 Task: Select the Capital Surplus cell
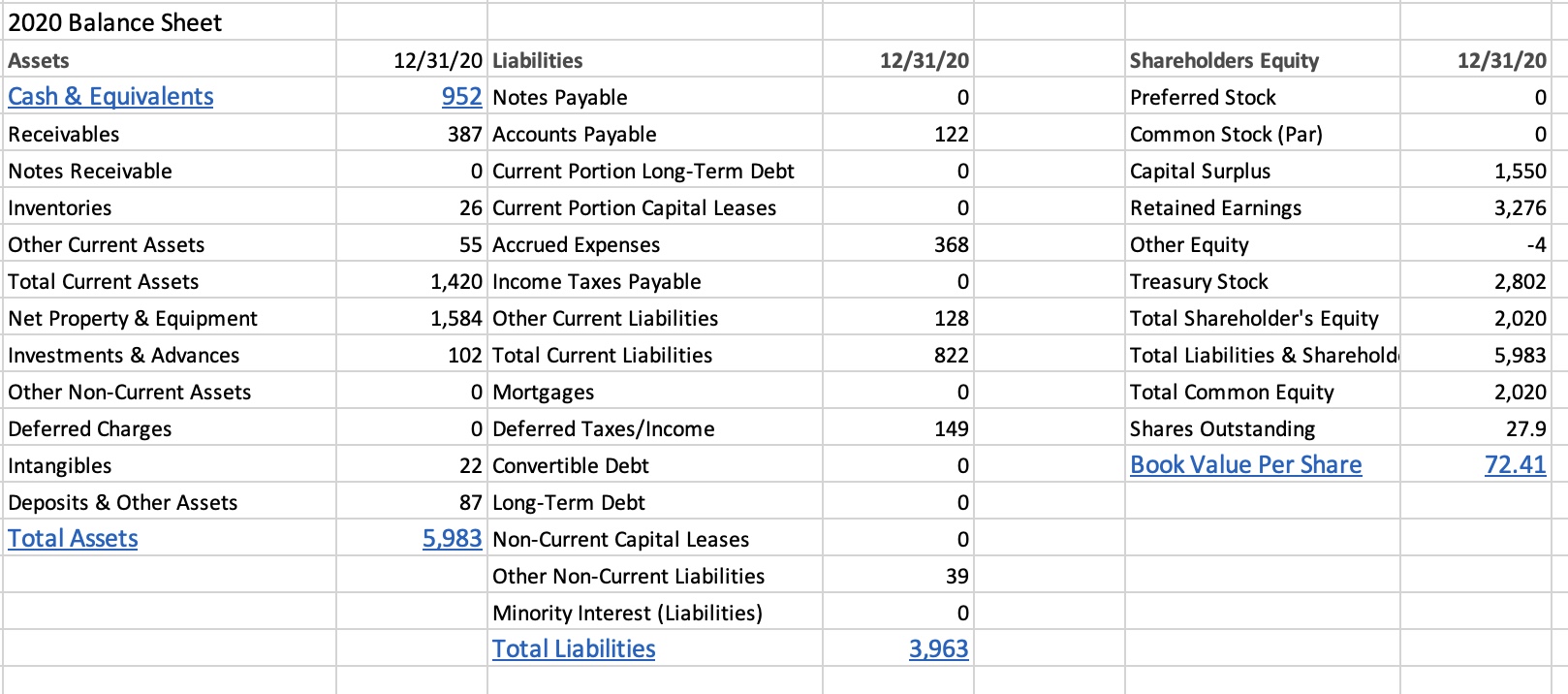tap(1263, 171)
